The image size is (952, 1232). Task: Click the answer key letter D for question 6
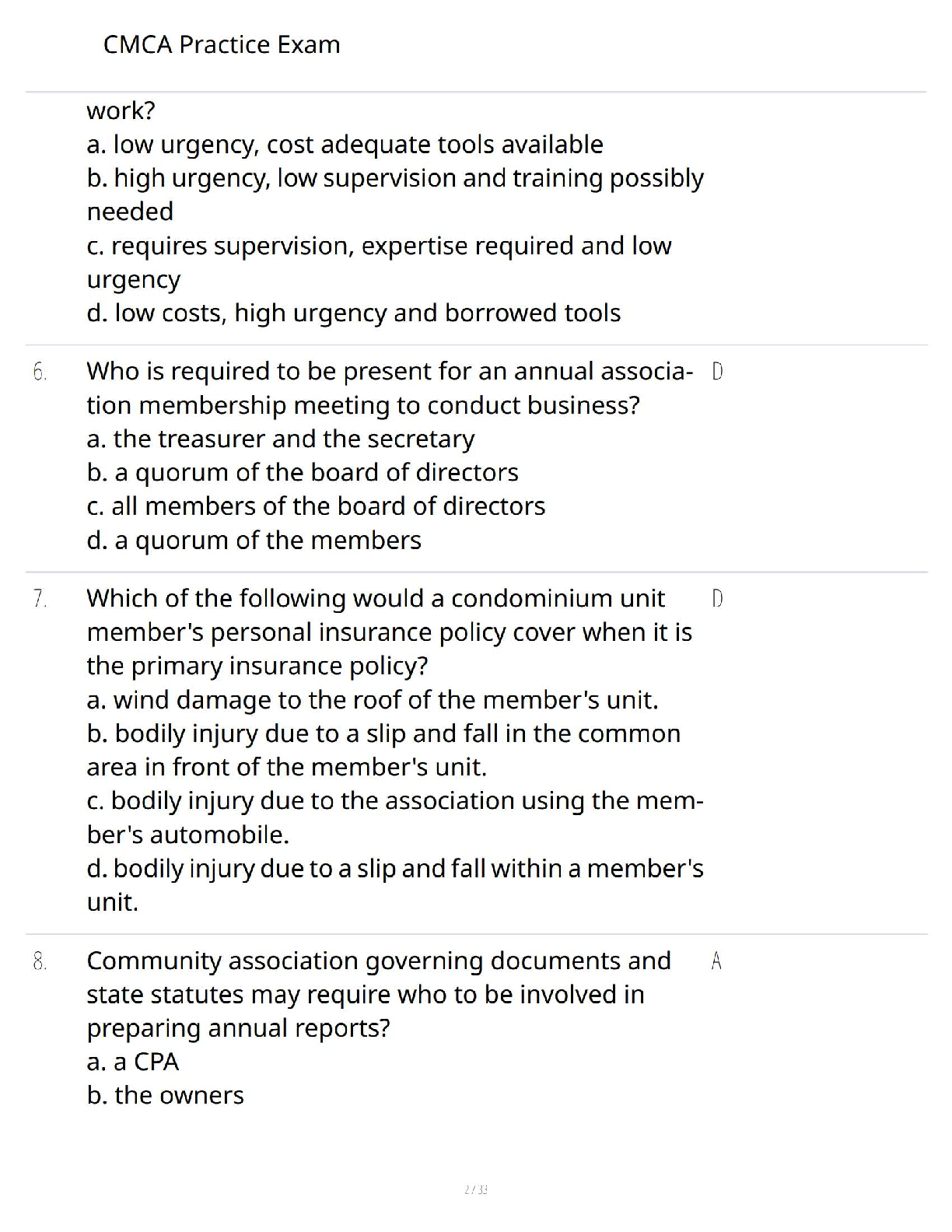[x=717, y=372]
